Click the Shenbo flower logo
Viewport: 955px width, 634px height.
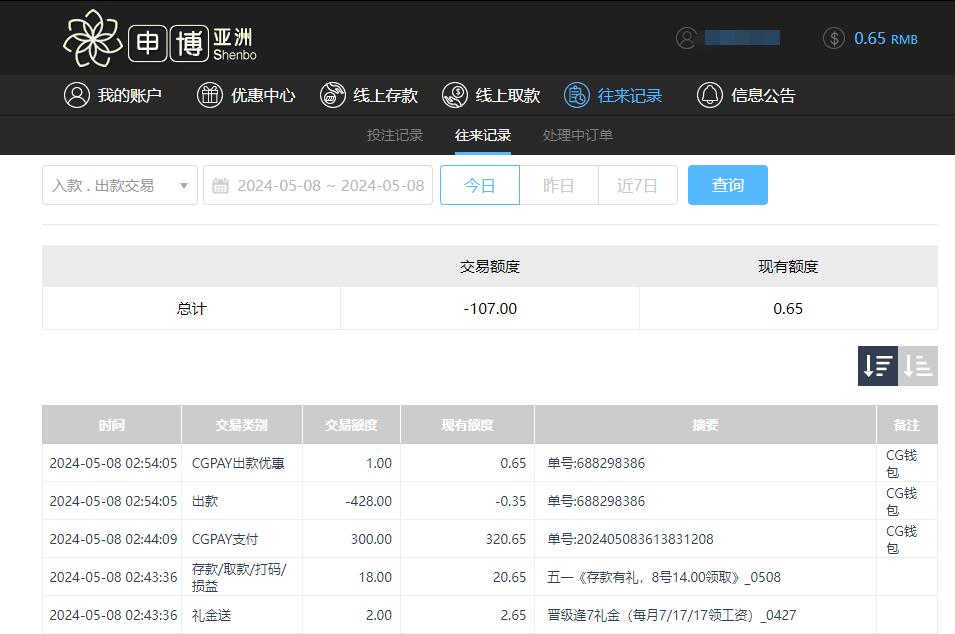click(x=93, y=38)
